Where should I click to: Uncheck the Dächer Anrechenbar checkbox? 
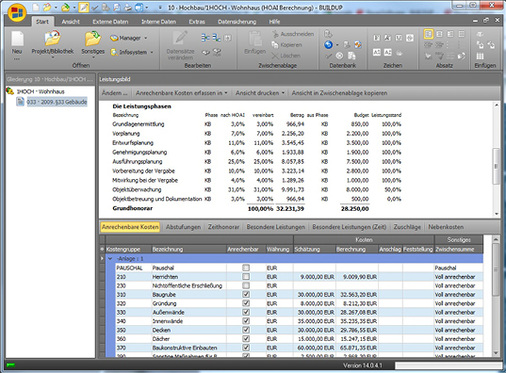[x=246, y=339]
